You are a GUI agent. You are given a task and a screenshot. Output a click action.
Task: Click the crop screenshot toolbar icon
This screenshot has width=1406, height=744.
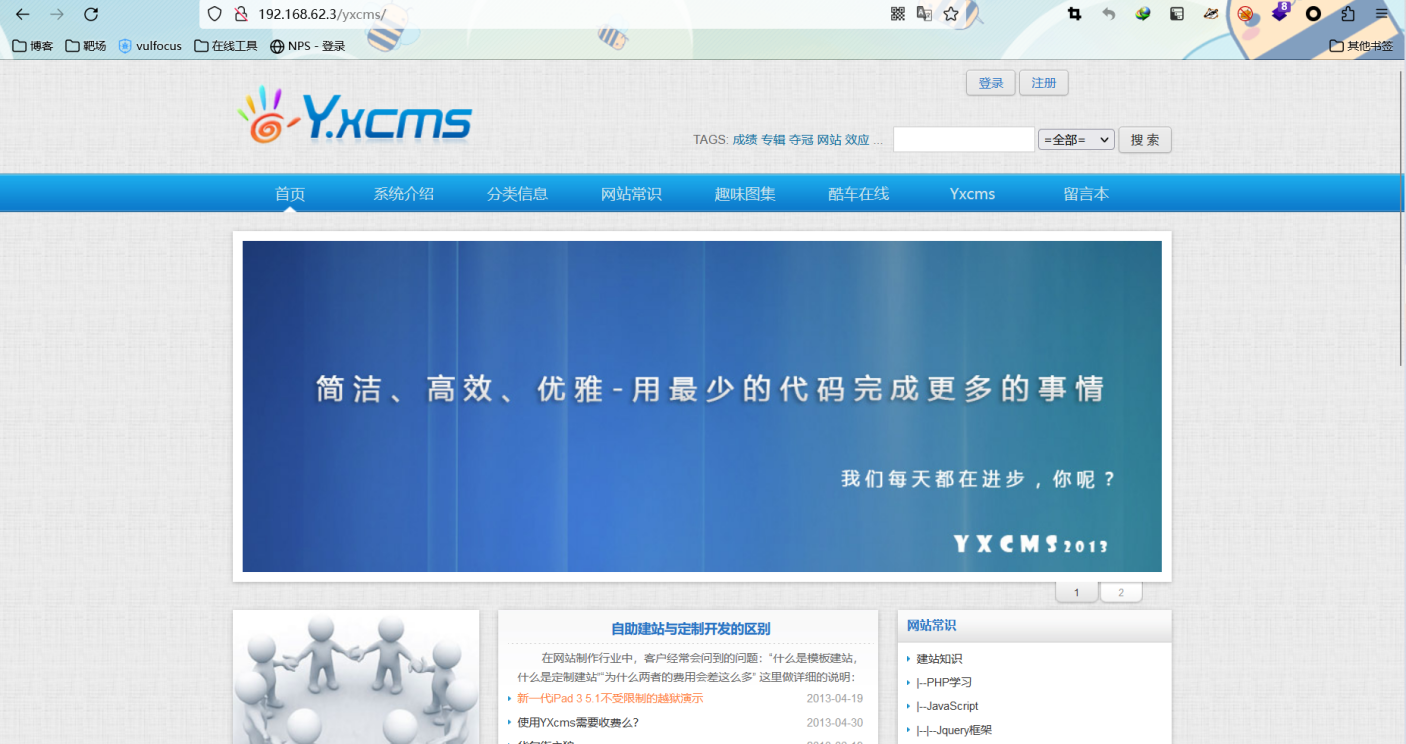(x=1075, y=14)
